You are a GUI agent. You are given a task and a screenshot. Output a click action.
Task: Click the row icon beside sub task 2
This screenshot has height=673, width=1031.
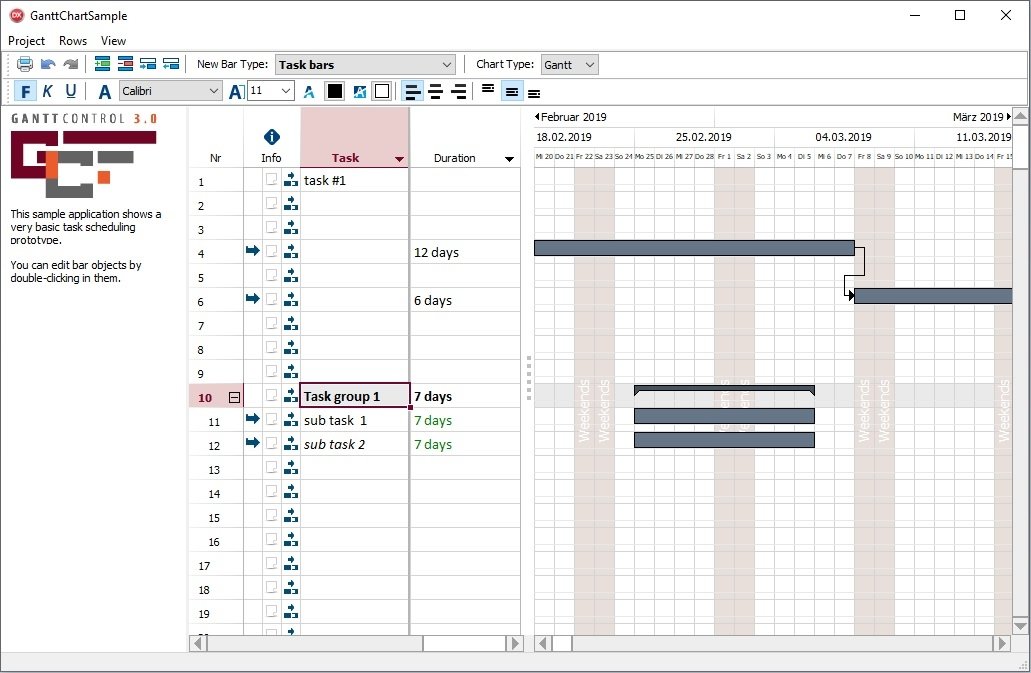(x=291, y=444)
